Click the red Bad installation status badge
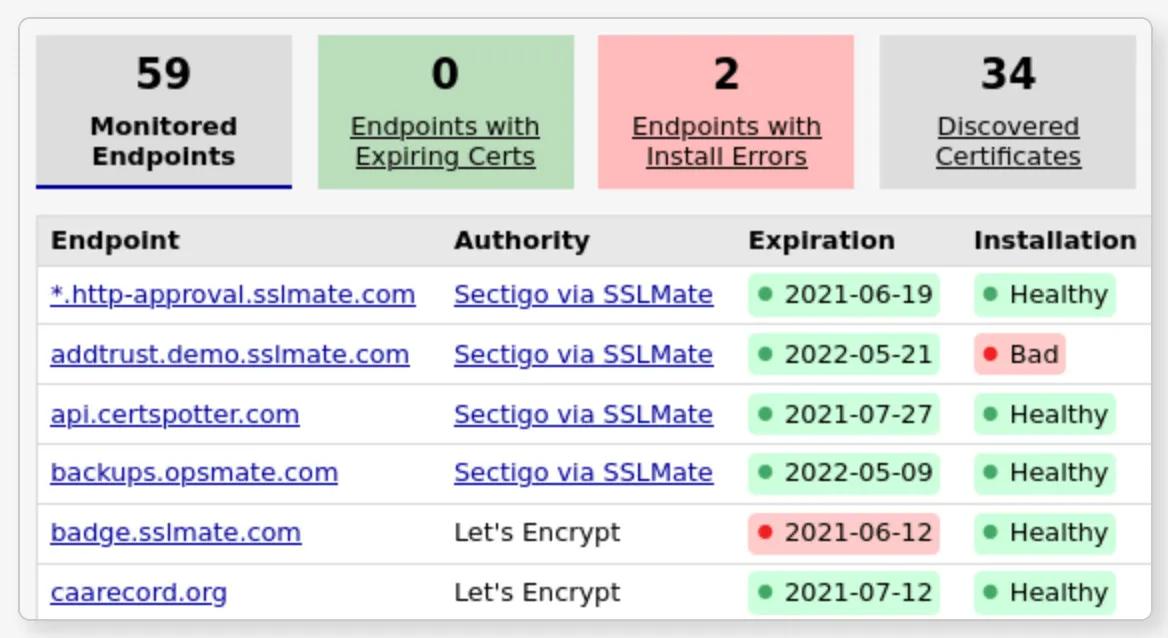 click(x=1020, y=355)
